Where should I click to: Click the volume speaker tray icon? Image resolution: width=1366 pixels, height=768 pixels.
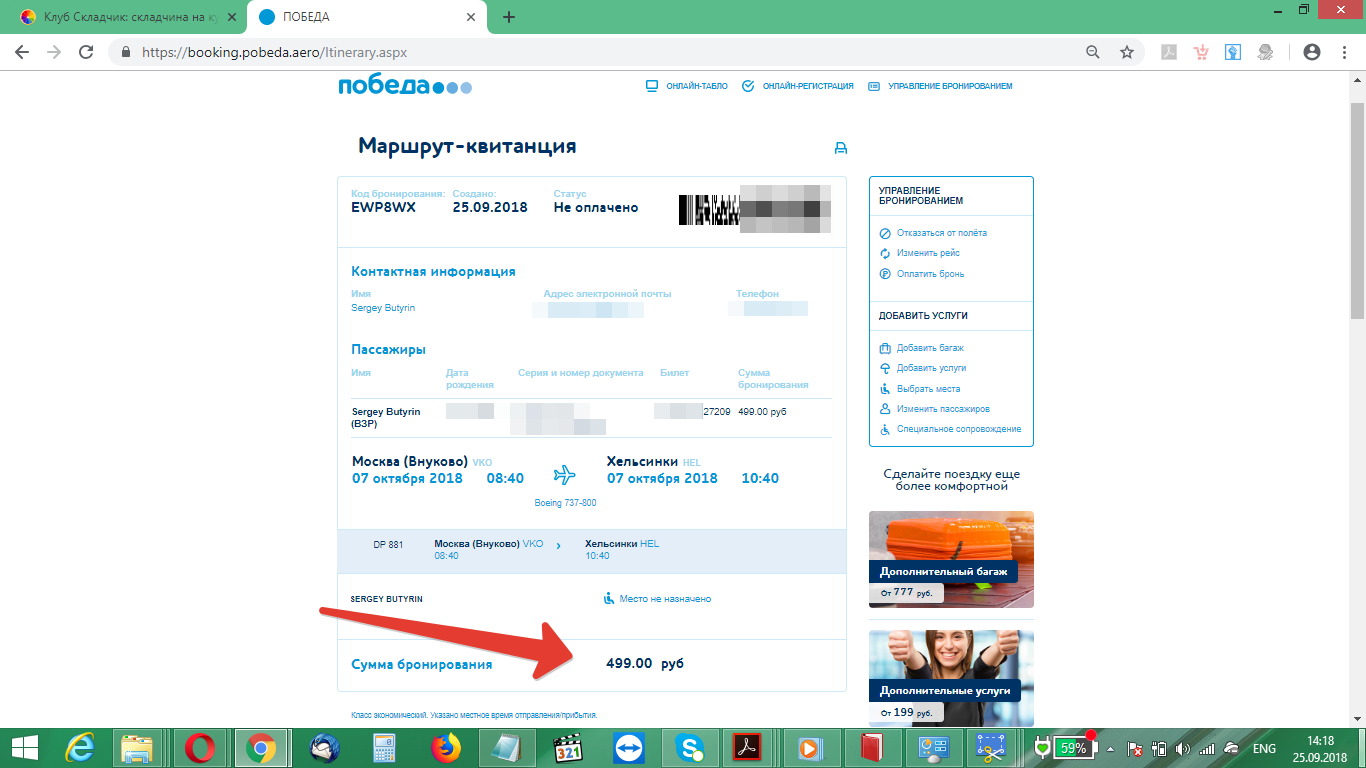point(1184,748)
